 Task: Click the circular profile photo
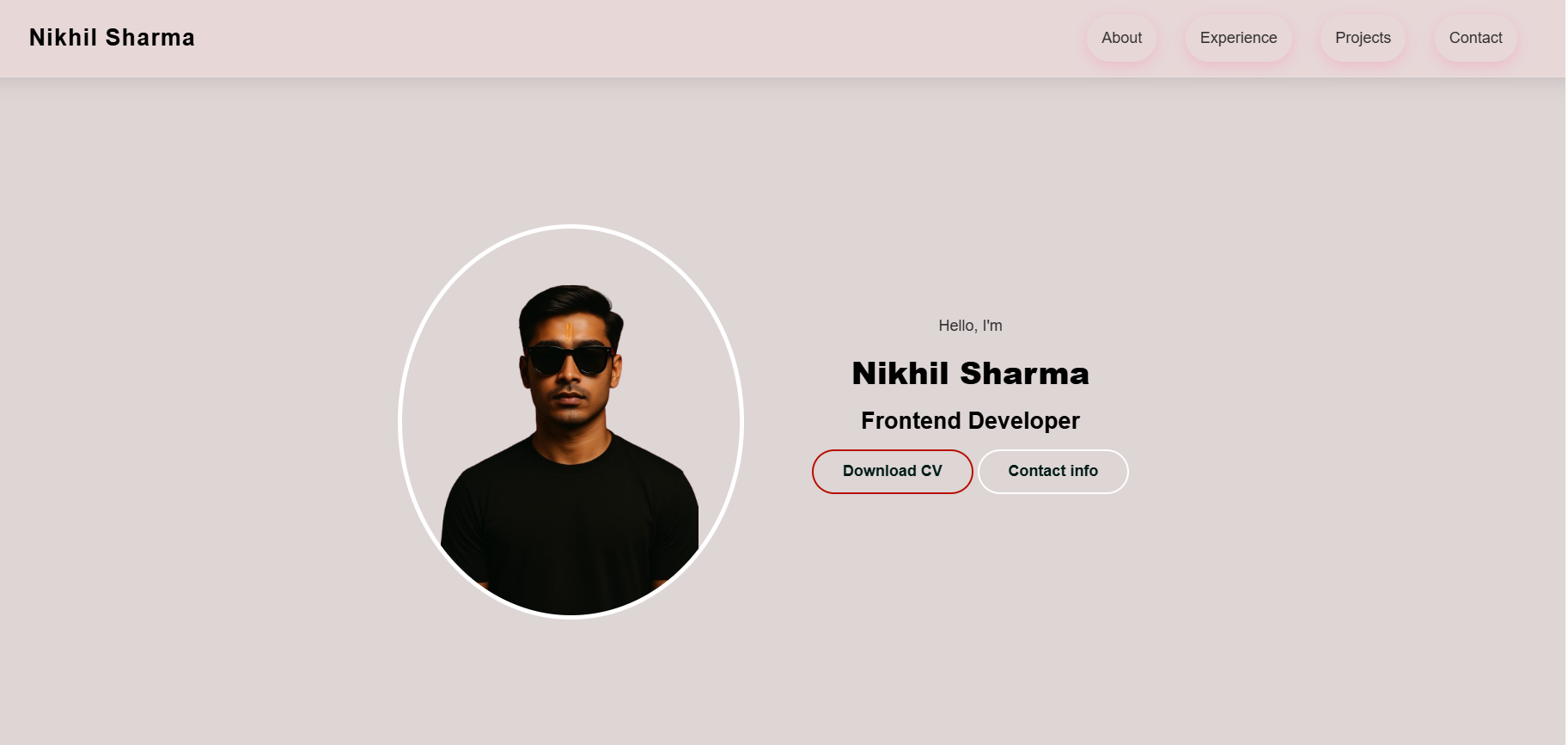570,421
